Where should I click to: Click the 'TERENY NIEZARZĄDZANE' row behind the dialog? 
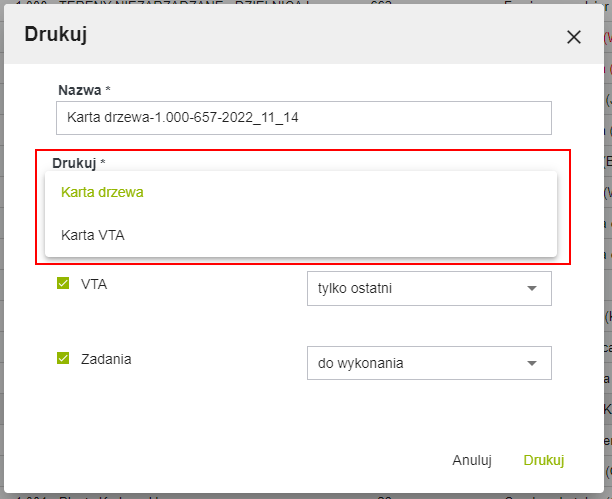150,3
